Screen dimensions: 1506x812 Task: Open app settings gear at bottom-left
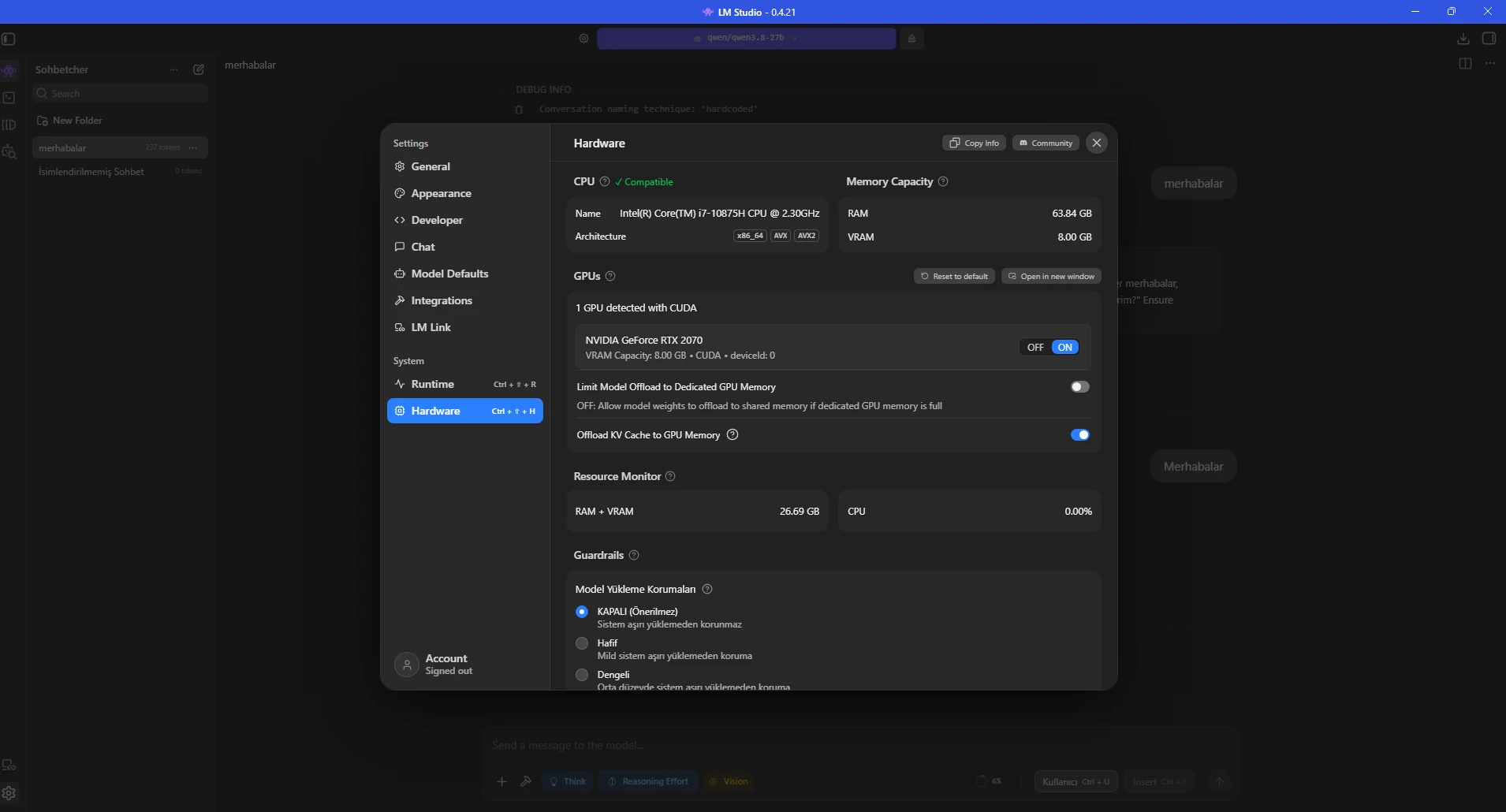click(x=9, y=793)
